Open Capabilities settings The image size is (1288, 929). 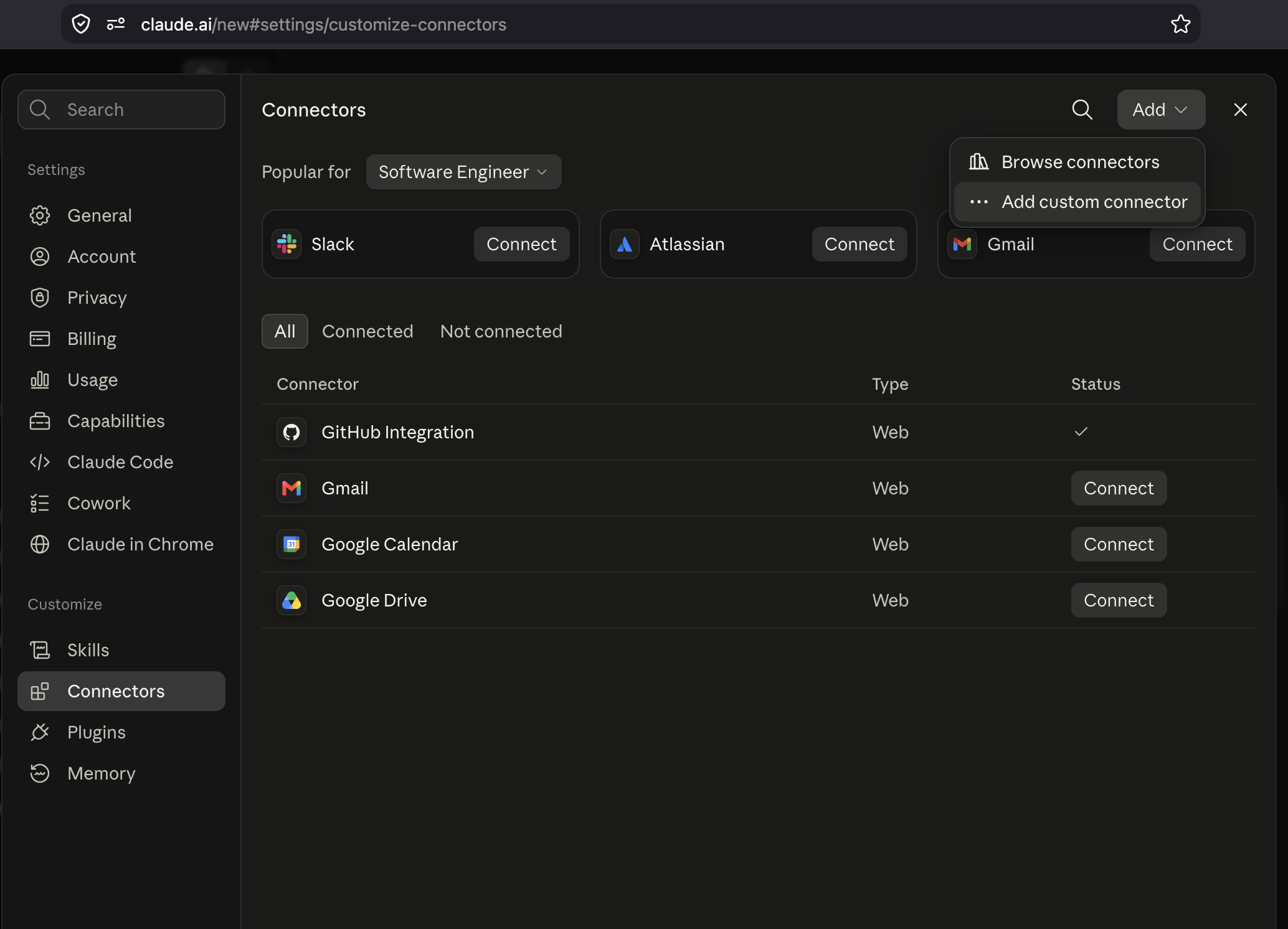coord(121,421)
